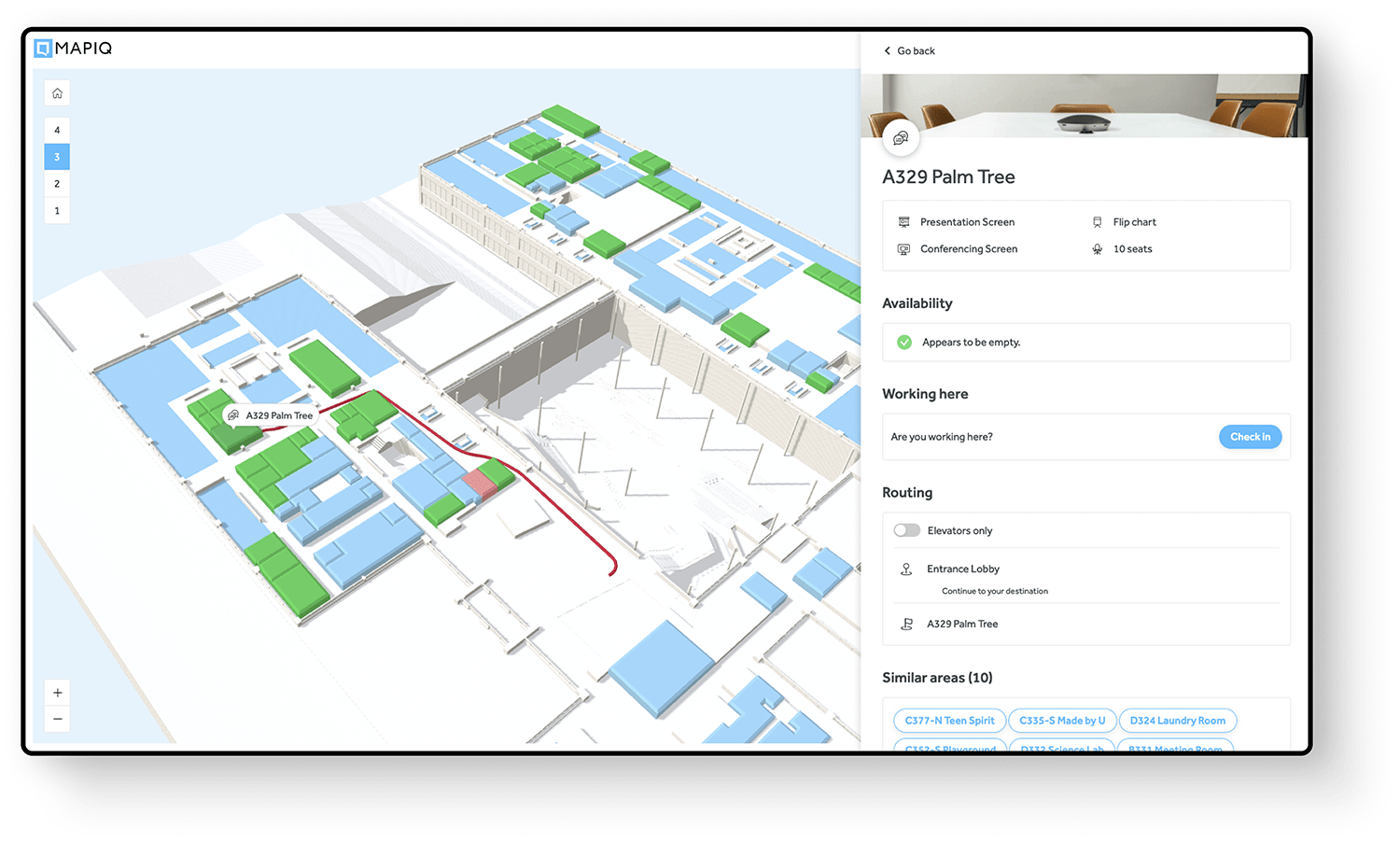
Task: Open similar area D324 Laundry Room
Action: (x=1177, y=721)
